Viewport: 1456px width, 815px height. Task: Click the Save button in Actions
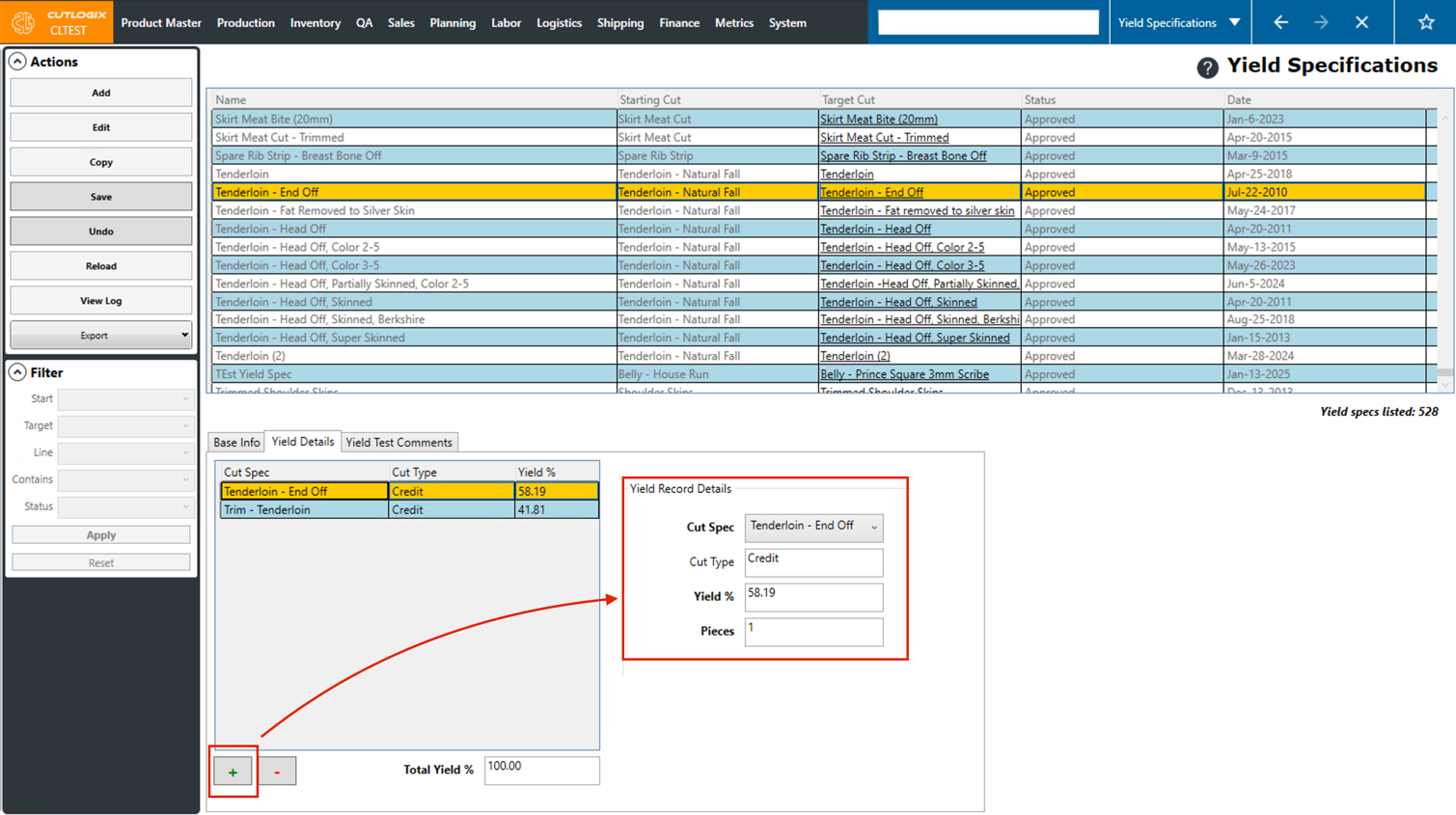(100, 197)
